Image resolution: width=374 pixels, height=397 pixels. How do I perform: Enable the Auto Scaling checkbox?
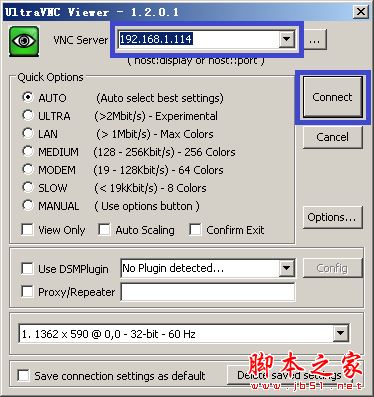pyautogui.click(x=104, y=230)
